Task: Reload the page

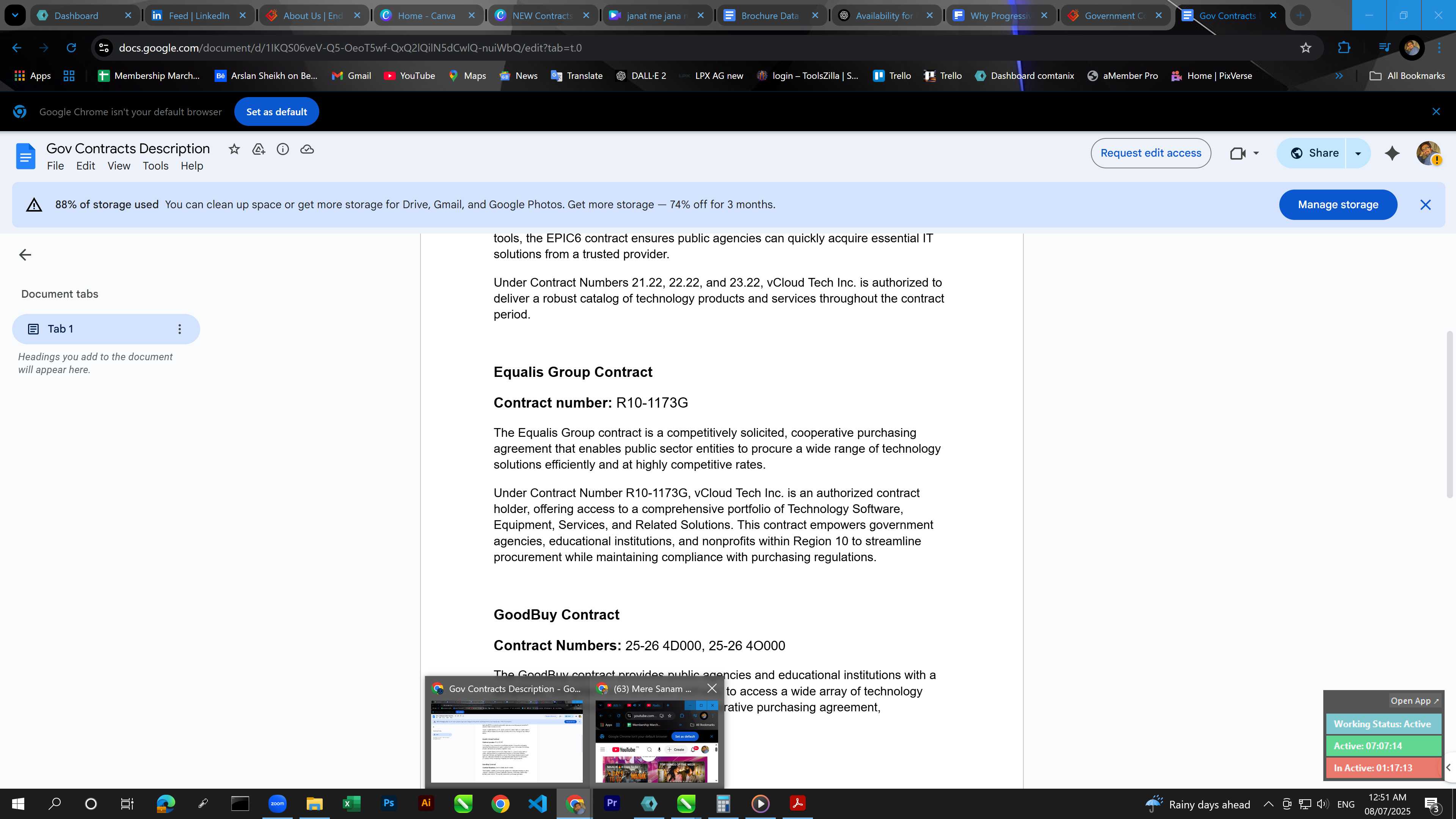Action: point(71,48)
